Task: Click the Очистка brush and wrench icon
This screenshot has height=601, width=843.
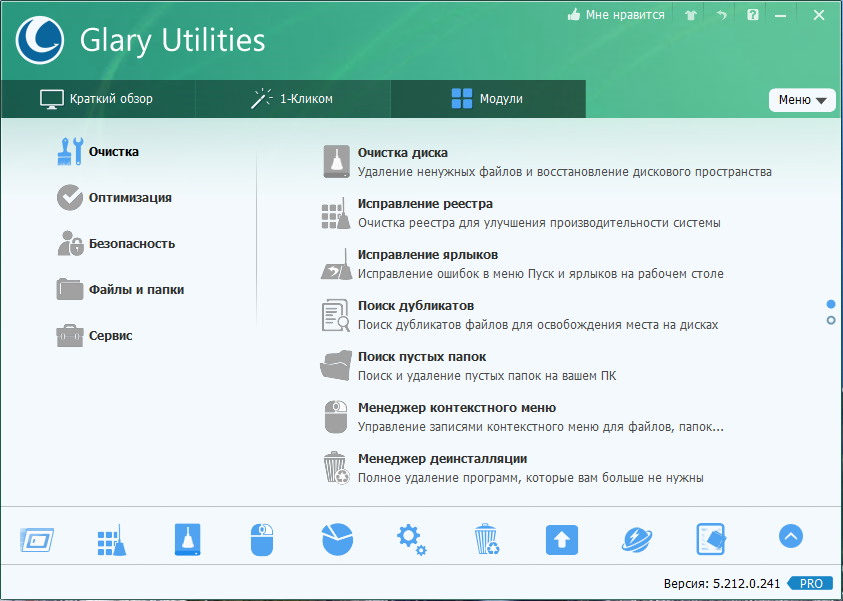Action: pos(70,152)
